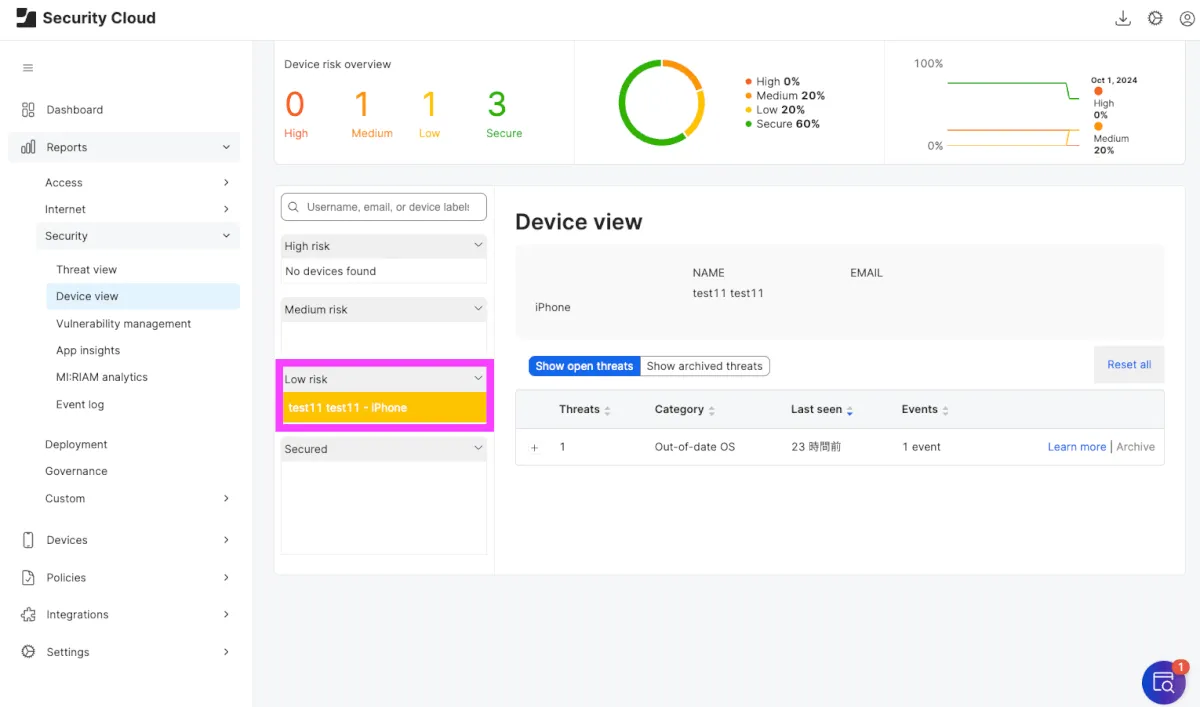This screenshot has height=707, width=1200.
Task: Click the Dashboard monitor icon
Action: pyautogui.click(x=28, y=110)
